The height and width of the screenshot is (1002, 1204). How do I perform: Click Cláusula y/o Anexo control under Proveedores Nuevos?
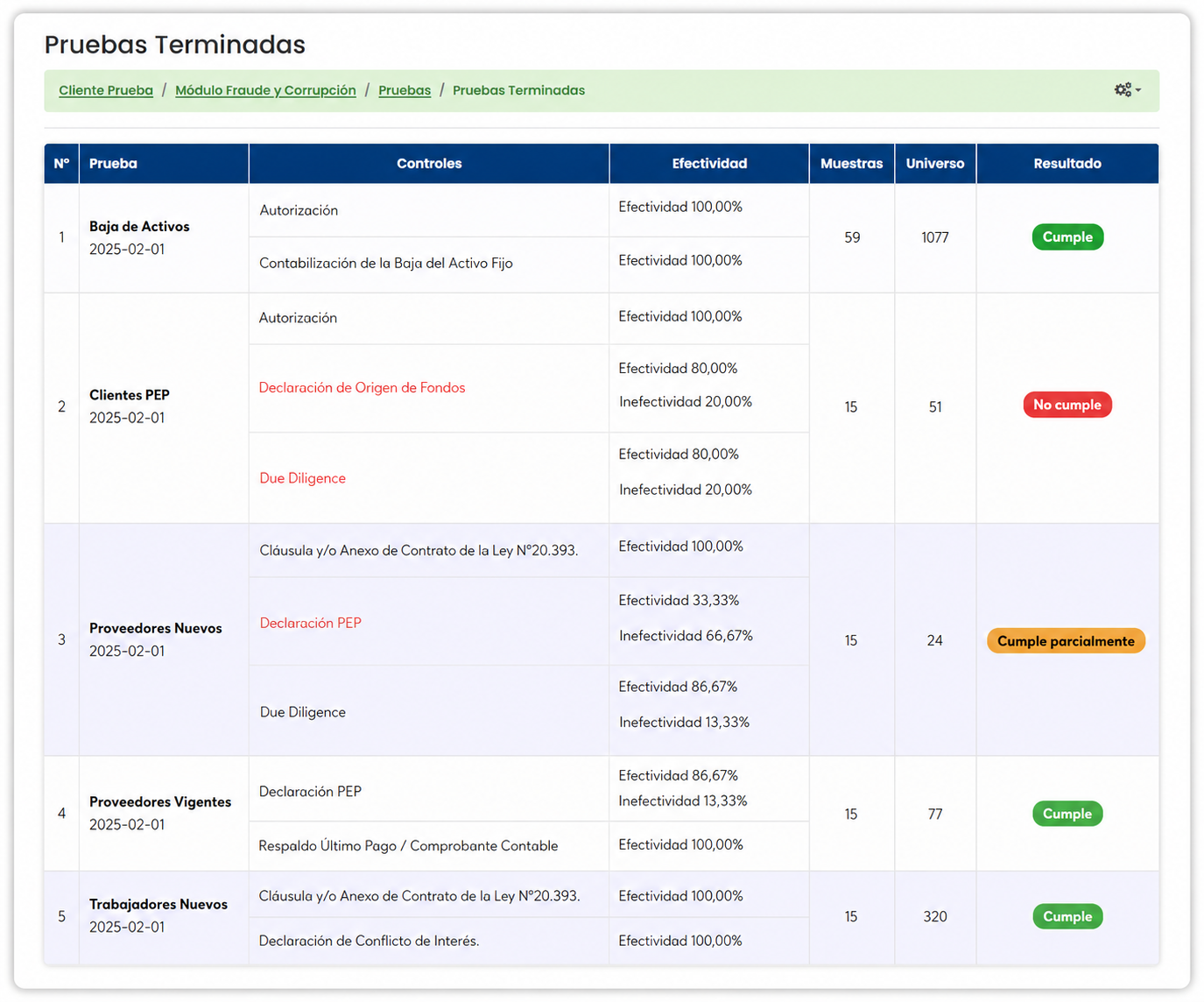[x=419, y=550]
